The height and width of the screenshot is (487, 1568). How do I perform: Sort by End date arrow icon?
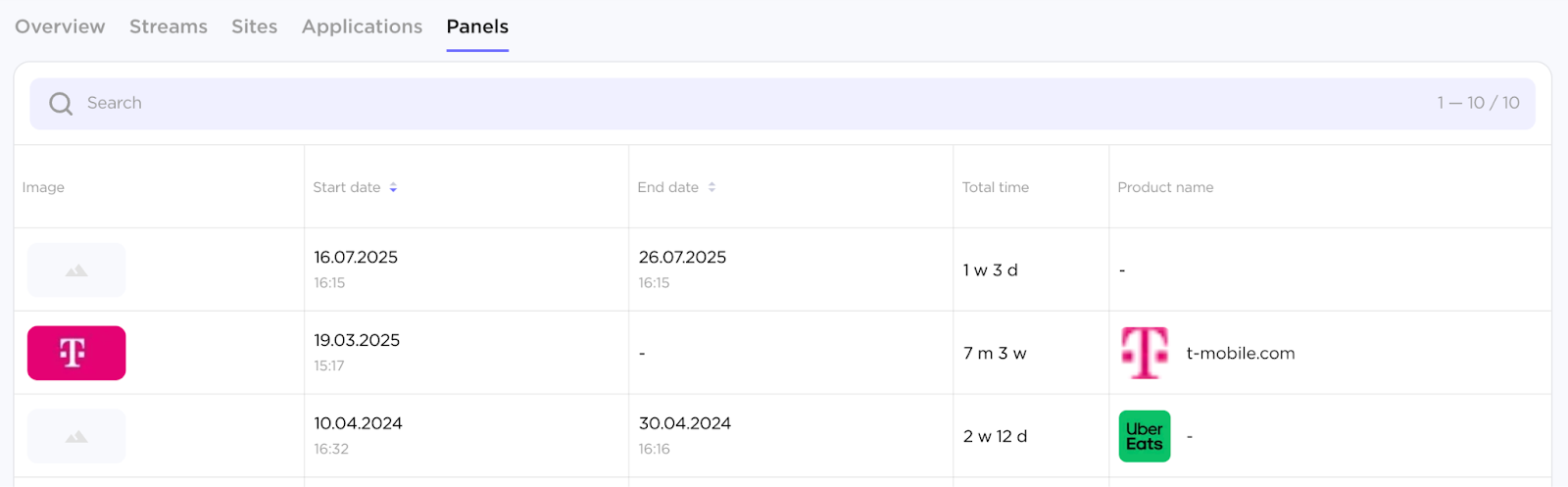pyautogui.click(x=712, y=187)
